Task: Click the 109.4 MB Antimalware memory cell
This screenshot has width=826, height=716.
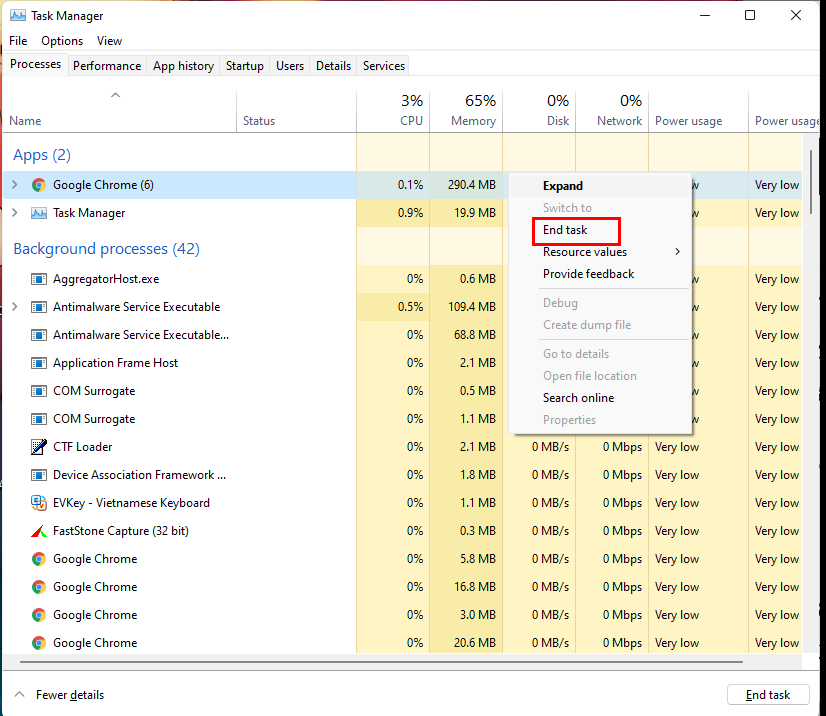Action: [x=466, y=307]
